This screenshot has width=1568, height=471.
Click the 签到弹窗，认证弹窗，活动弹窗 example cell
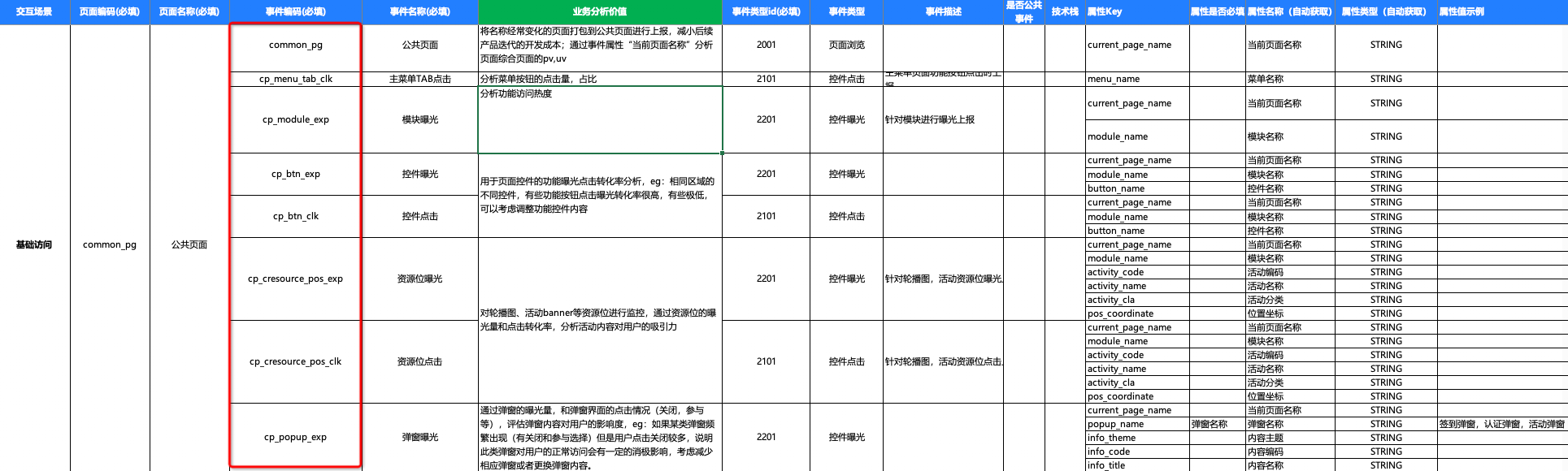click(x=1502, y=424)
